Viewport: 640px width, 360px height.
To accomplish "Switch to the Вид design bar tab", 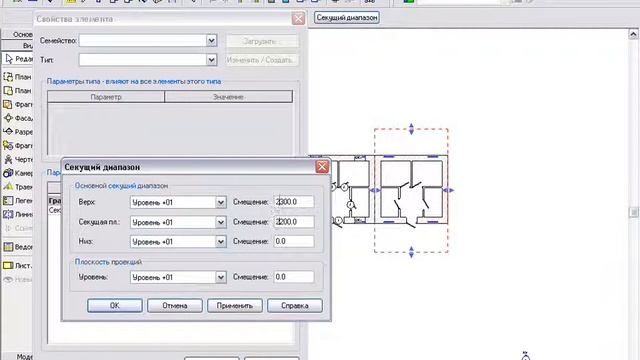I will click(17, 45).
